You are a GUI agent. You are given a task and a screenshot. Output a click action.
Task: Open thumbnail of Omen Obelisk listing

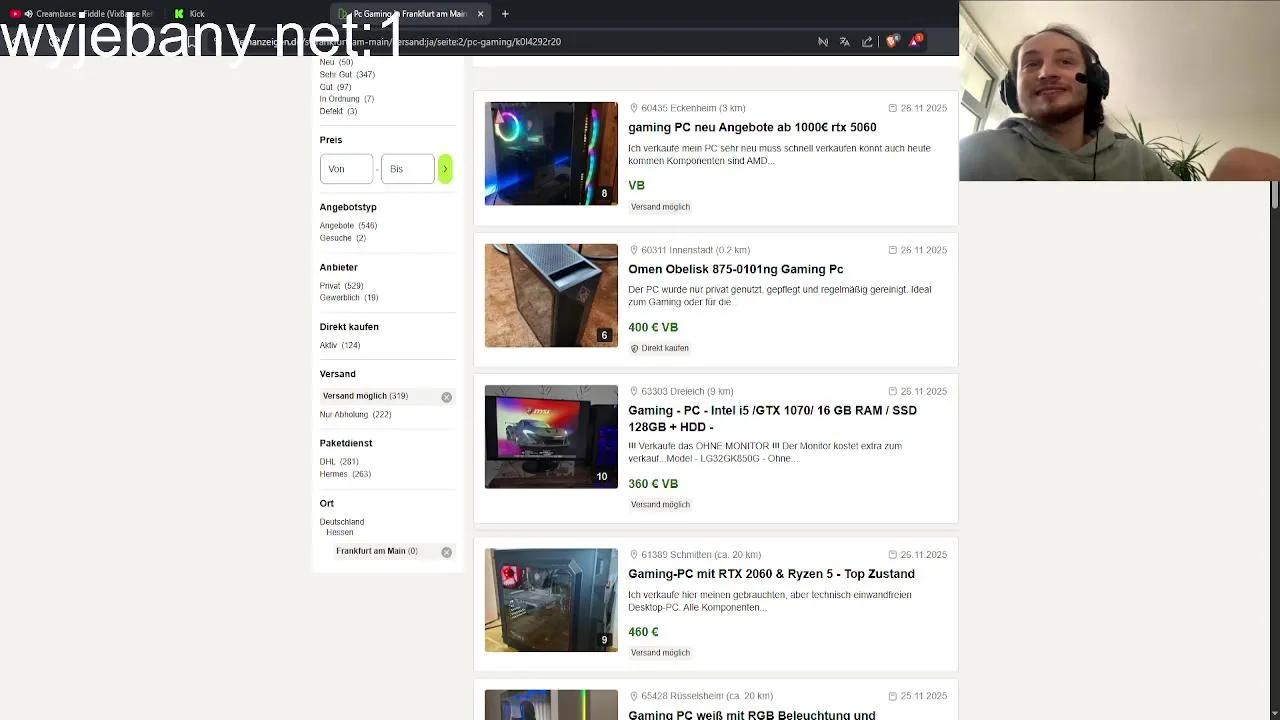point(551,296)
